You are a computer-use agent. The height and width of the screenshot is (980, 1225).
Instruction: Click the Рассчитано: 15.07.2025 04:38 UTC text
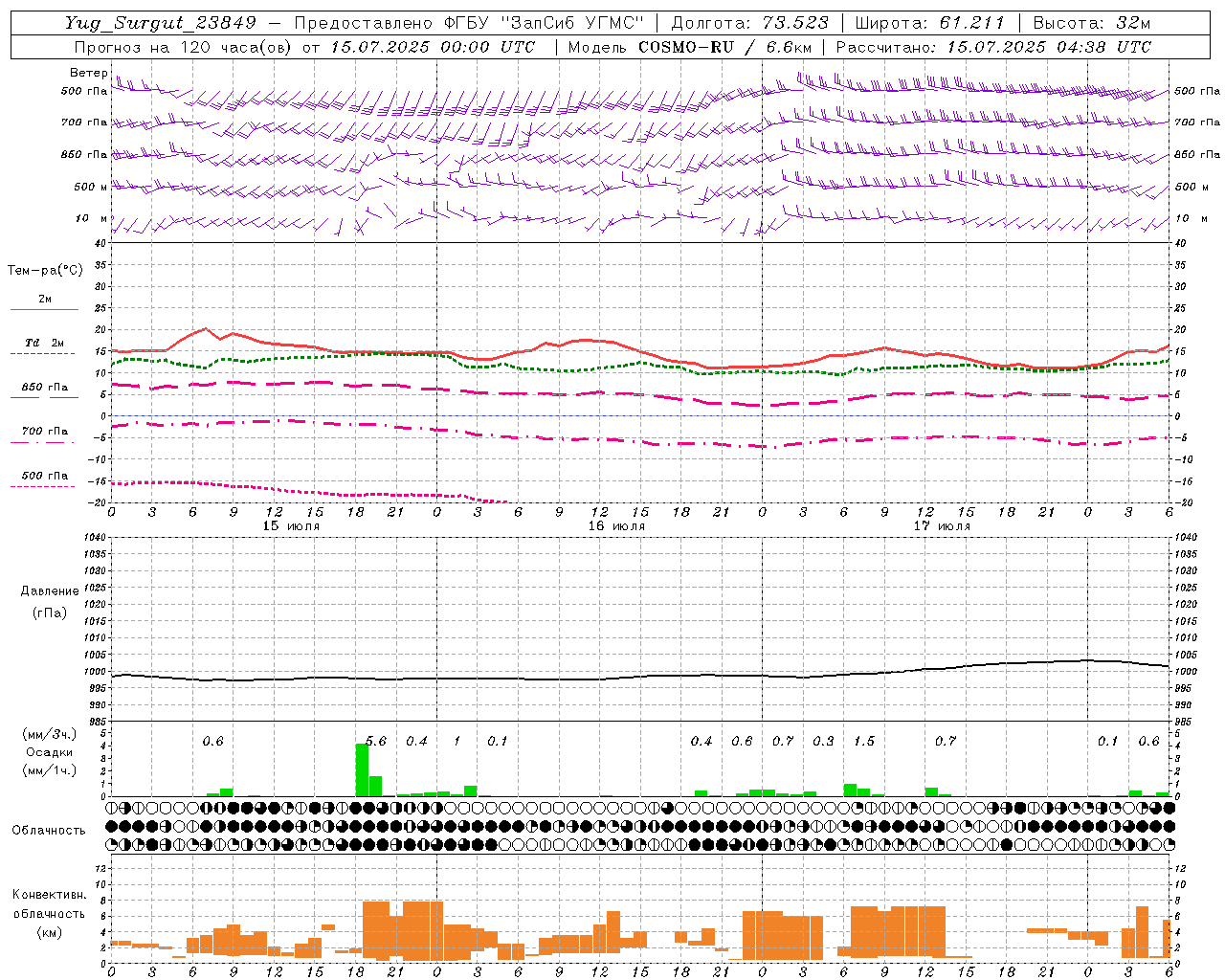coord(993,47)
